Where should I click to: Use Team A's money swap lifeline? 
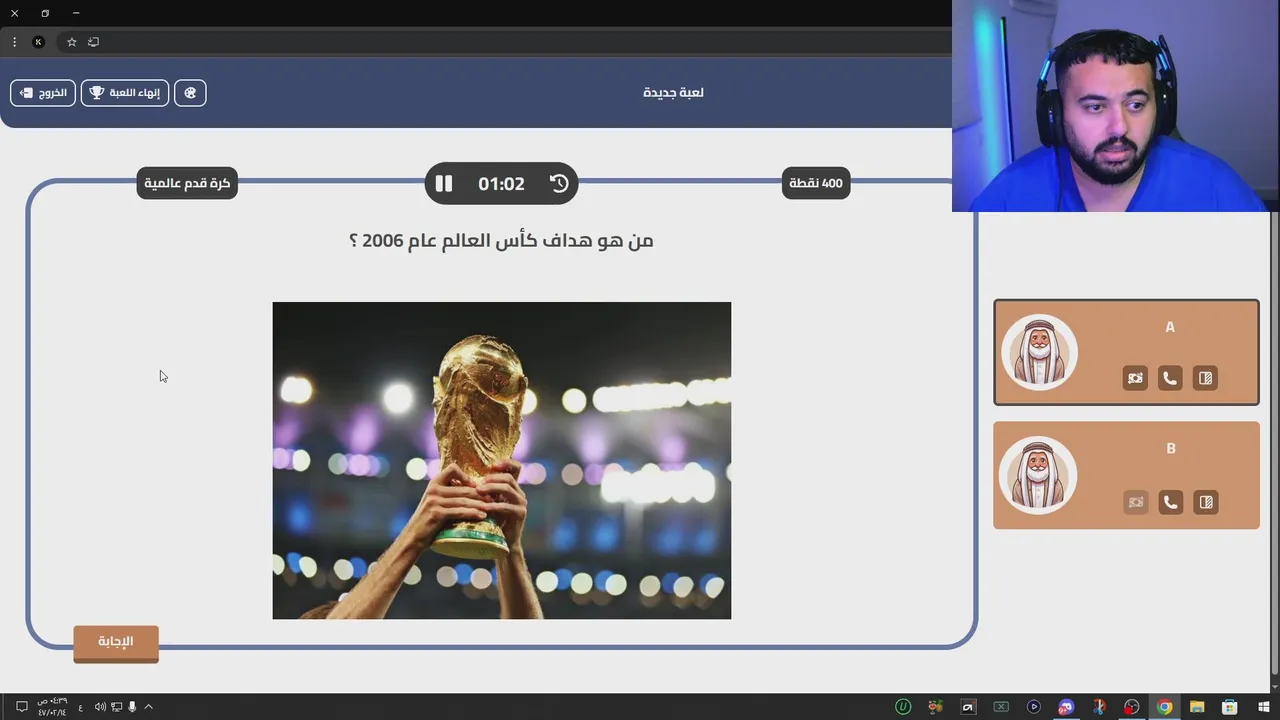click(x=1135, y=378)
